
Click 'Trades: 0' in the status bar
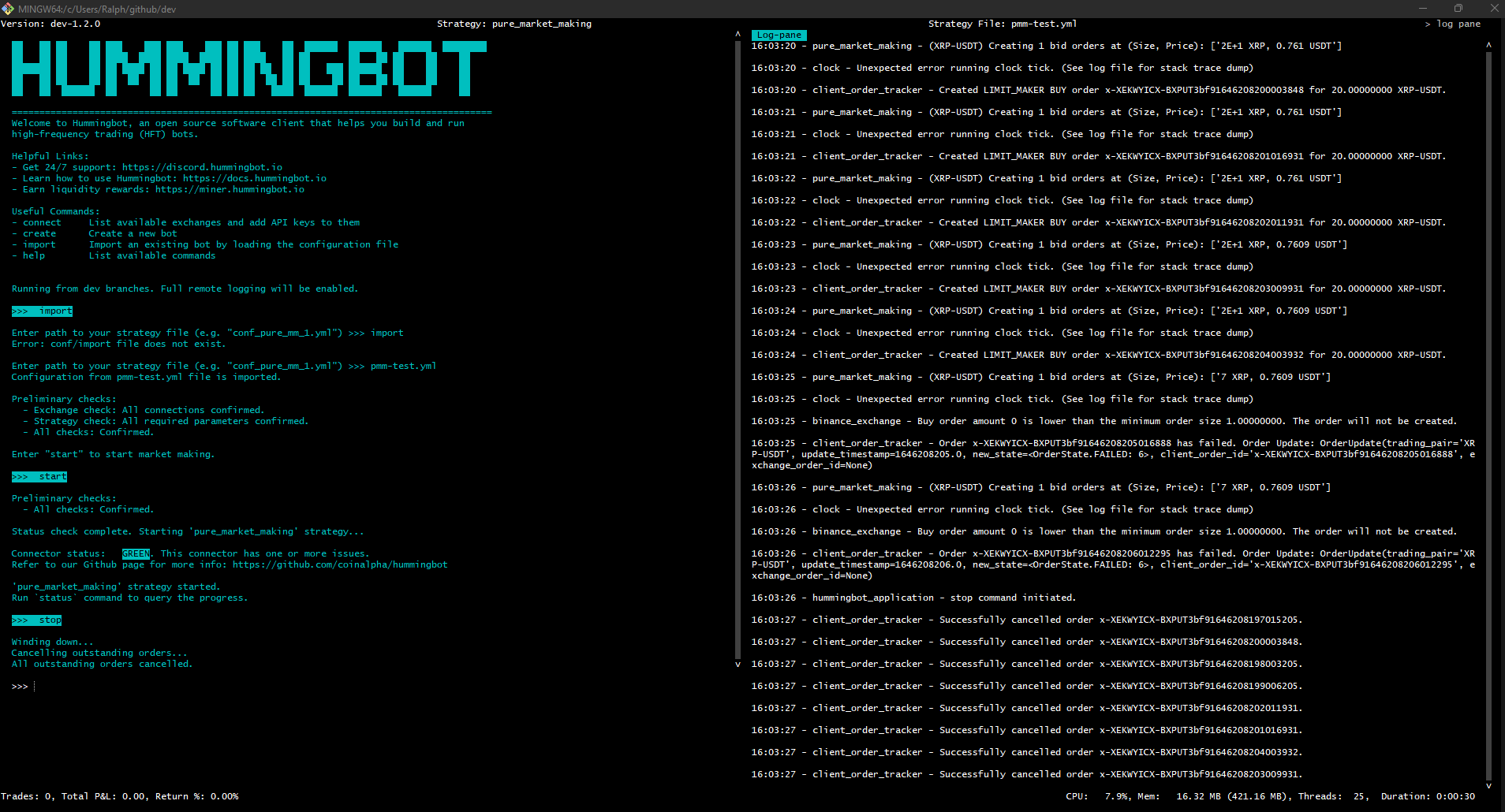click(26, 796)
